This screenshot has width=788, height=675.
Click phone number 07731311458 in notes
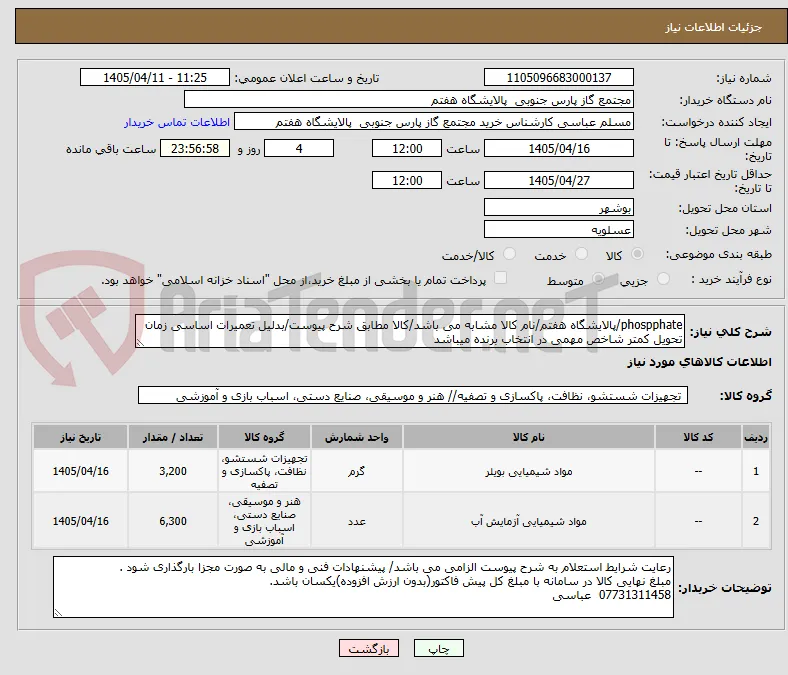tap(635, 595)
